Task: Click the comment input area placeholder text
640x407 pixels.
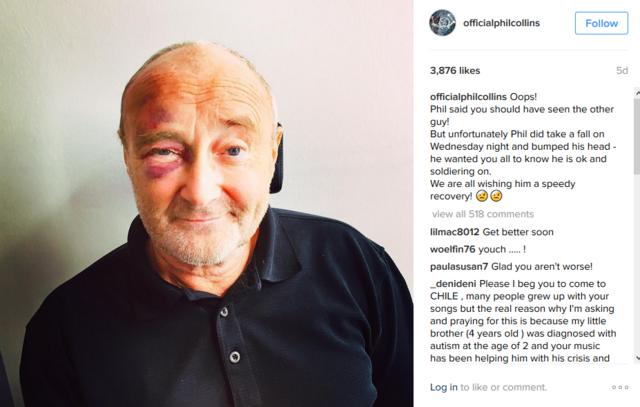Action: pyautogui.click(x=503, y=387)
